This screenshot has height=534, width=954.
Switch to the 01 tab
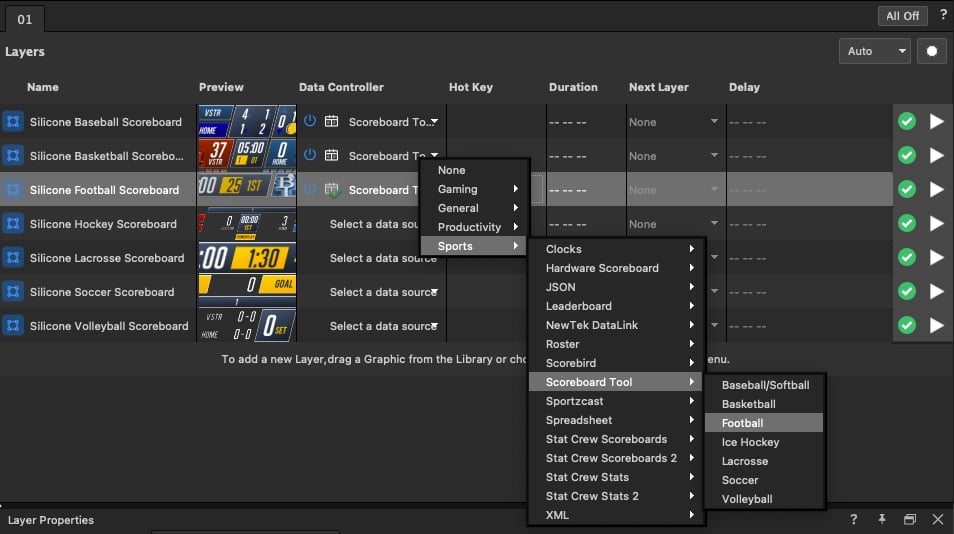24,19
